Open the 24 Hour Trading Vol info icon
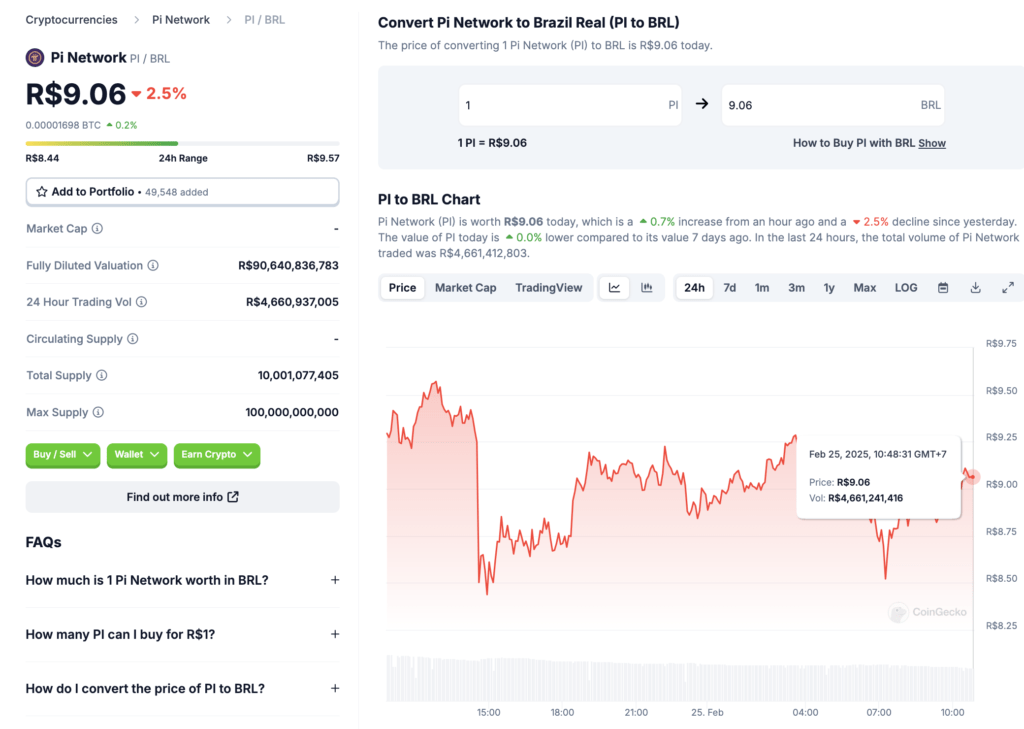The height and width of the screenshot is (729, 1024). [x=142, y=302]
